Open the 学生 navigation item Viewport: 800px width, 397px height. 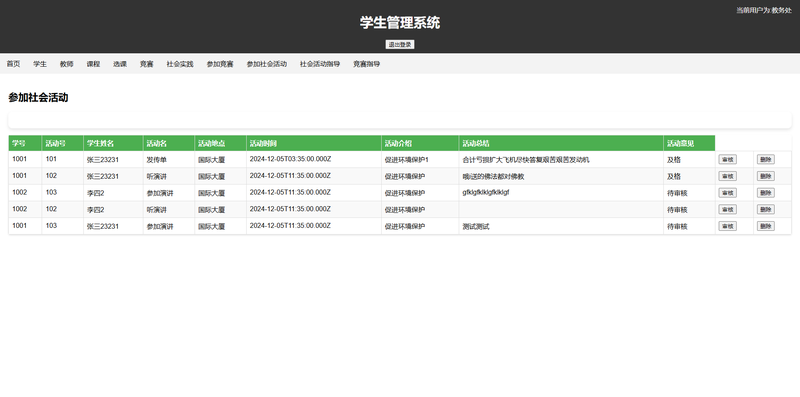[40, 64]
